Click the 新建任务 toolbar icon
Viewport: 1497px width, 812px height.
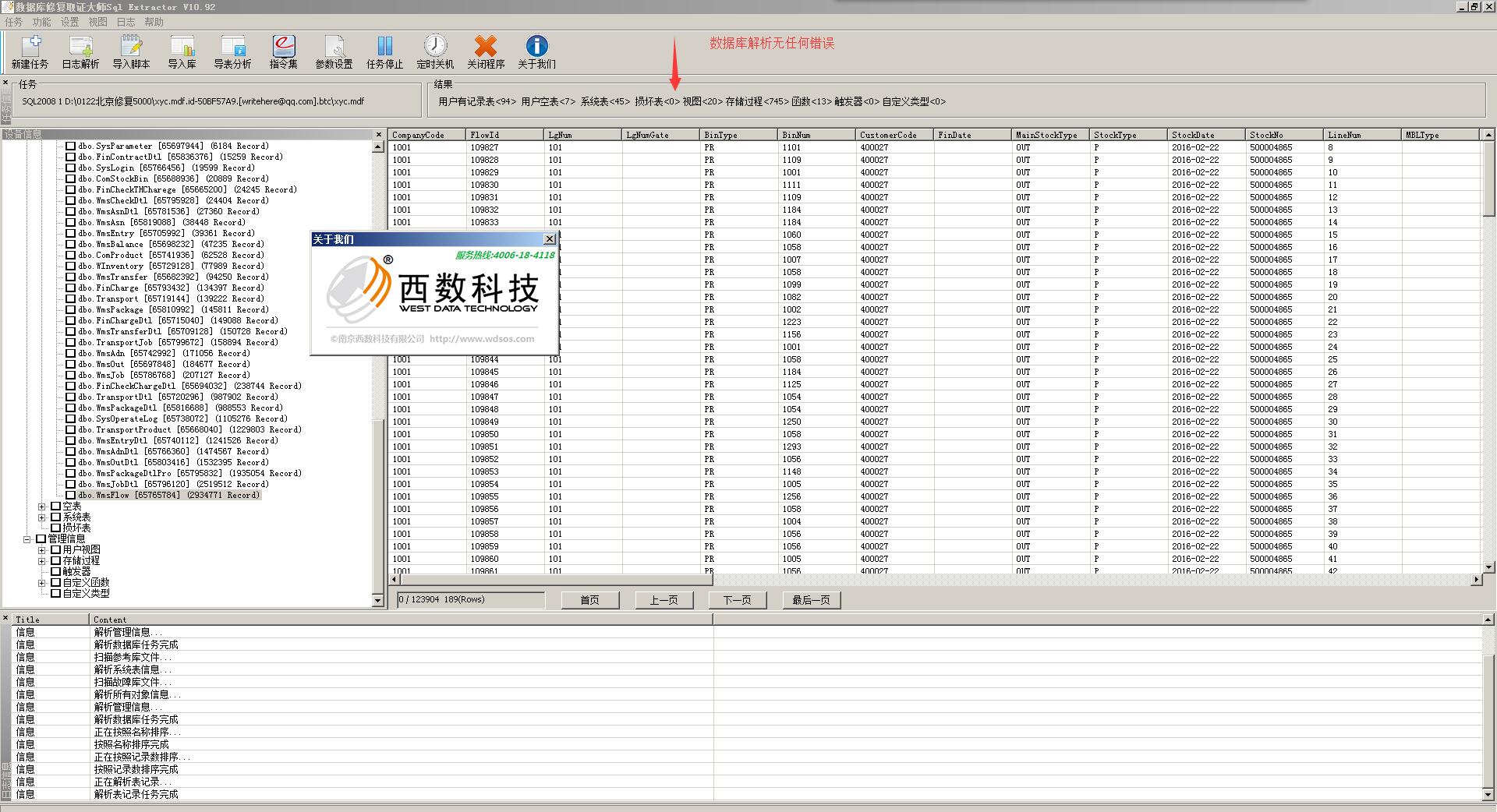click(x=30, y=51)
